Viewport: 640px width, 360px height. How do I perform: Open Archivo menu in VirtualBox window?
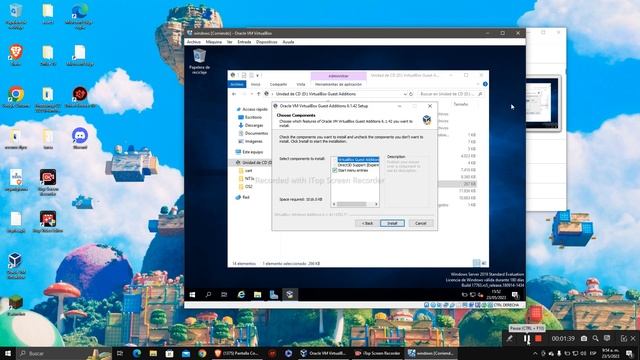[x=193, y=42]
